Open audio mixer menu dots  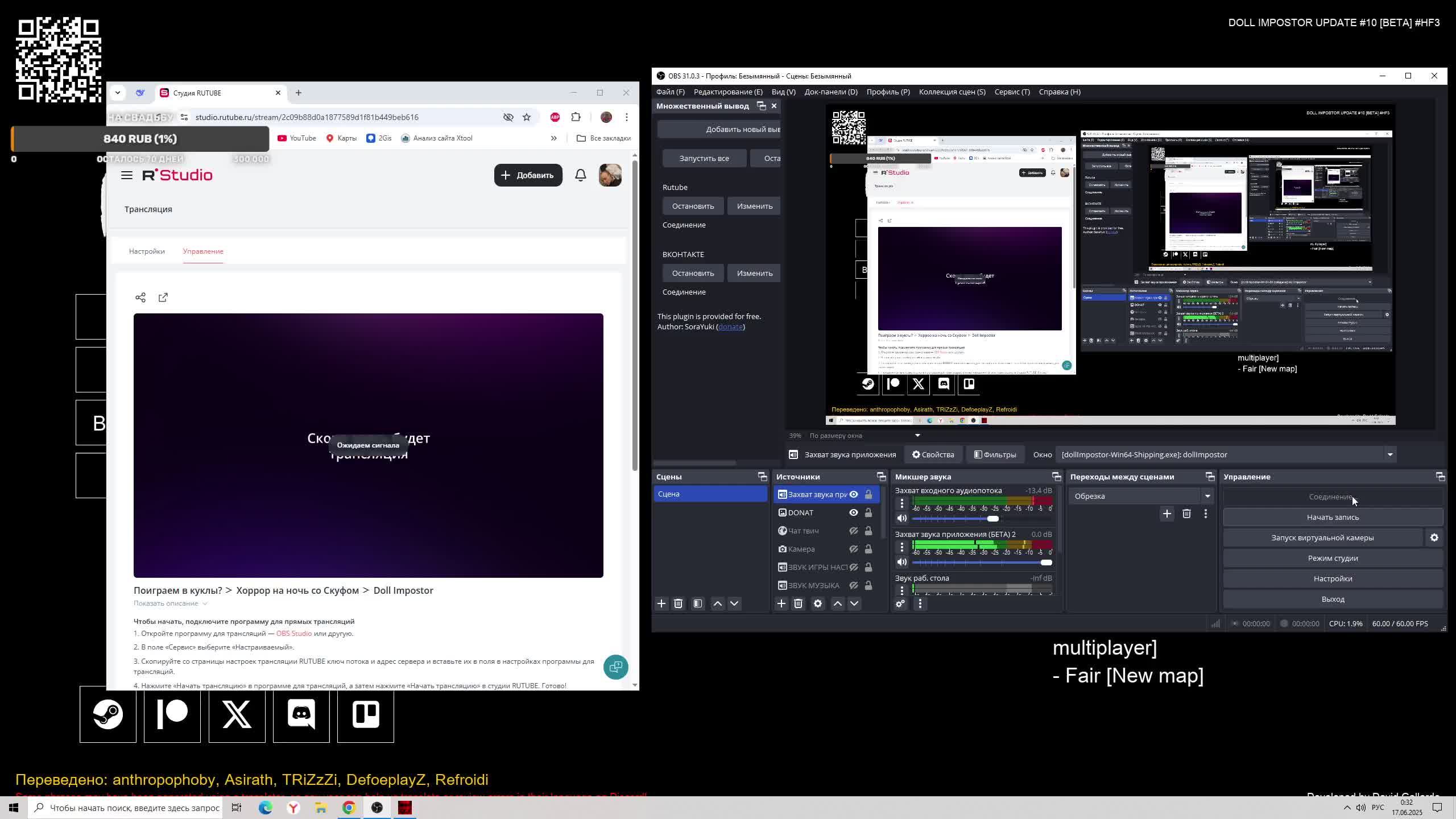pyautogui.click(x=920, y=603)
